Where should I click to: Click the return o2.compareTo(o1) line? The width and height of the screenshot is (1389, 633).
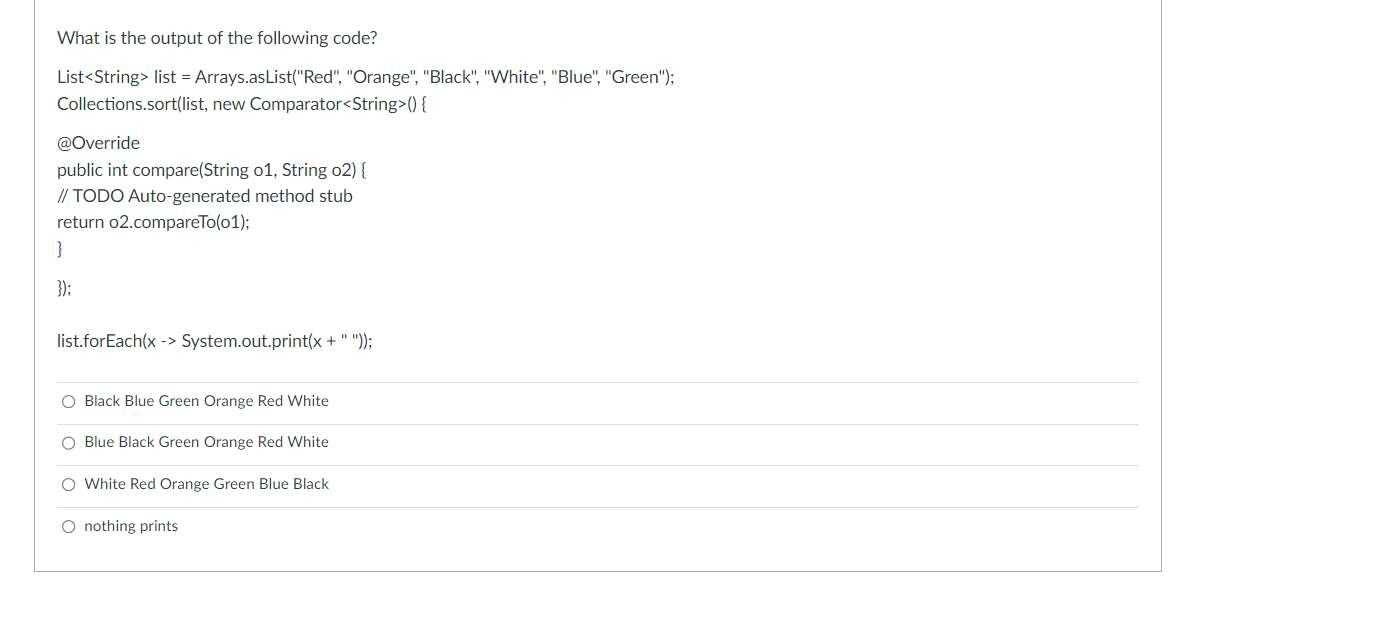pos(153,221)
